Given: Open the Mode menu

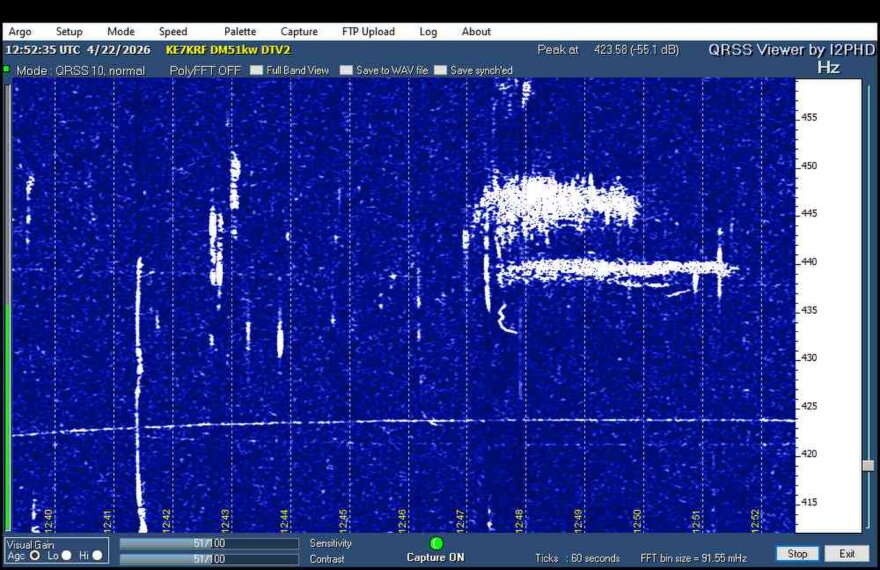Looking at the screenshot, I should point(121,32).
